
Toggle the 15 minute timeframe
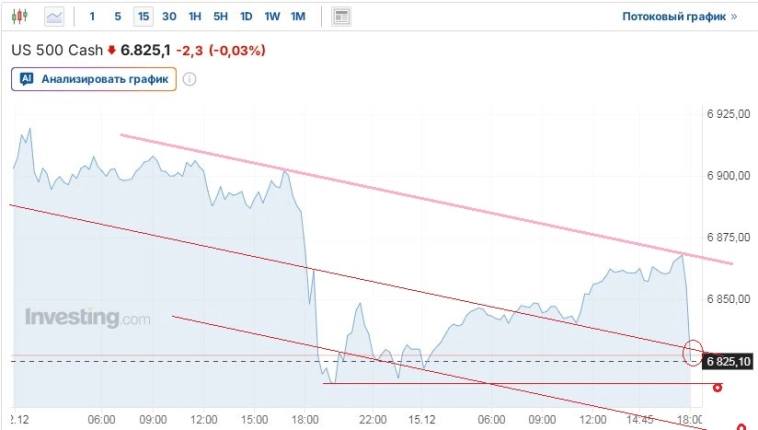point(144,16)
